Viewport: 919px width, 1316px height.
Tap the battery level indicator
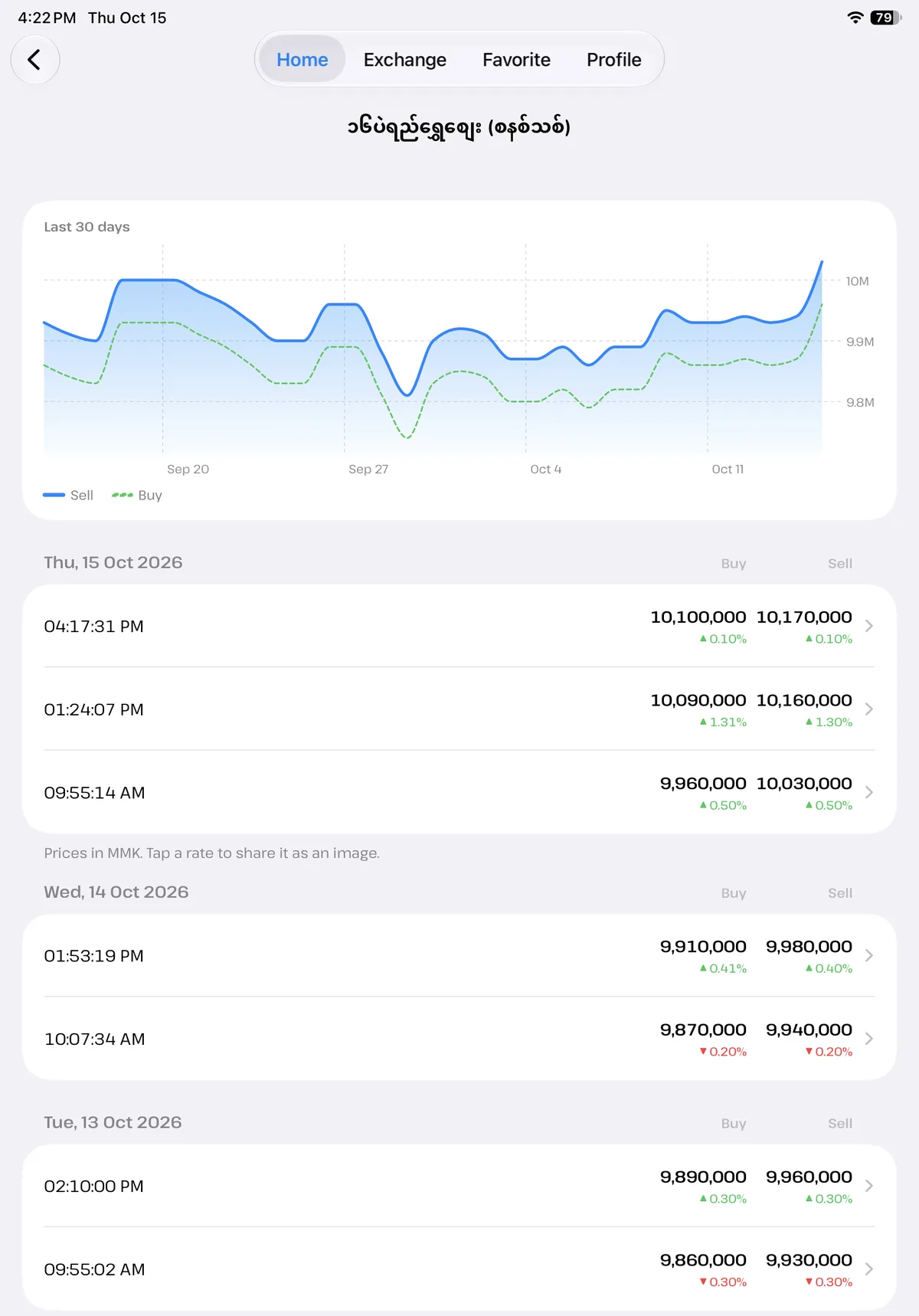pyautogui.click(x=885, y=18)
